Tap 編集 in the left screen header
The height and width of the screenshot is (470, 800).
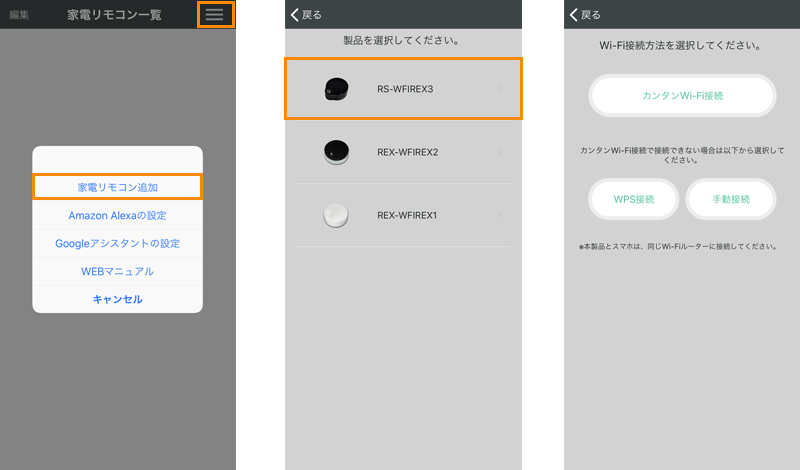click(x=19, y=15)
